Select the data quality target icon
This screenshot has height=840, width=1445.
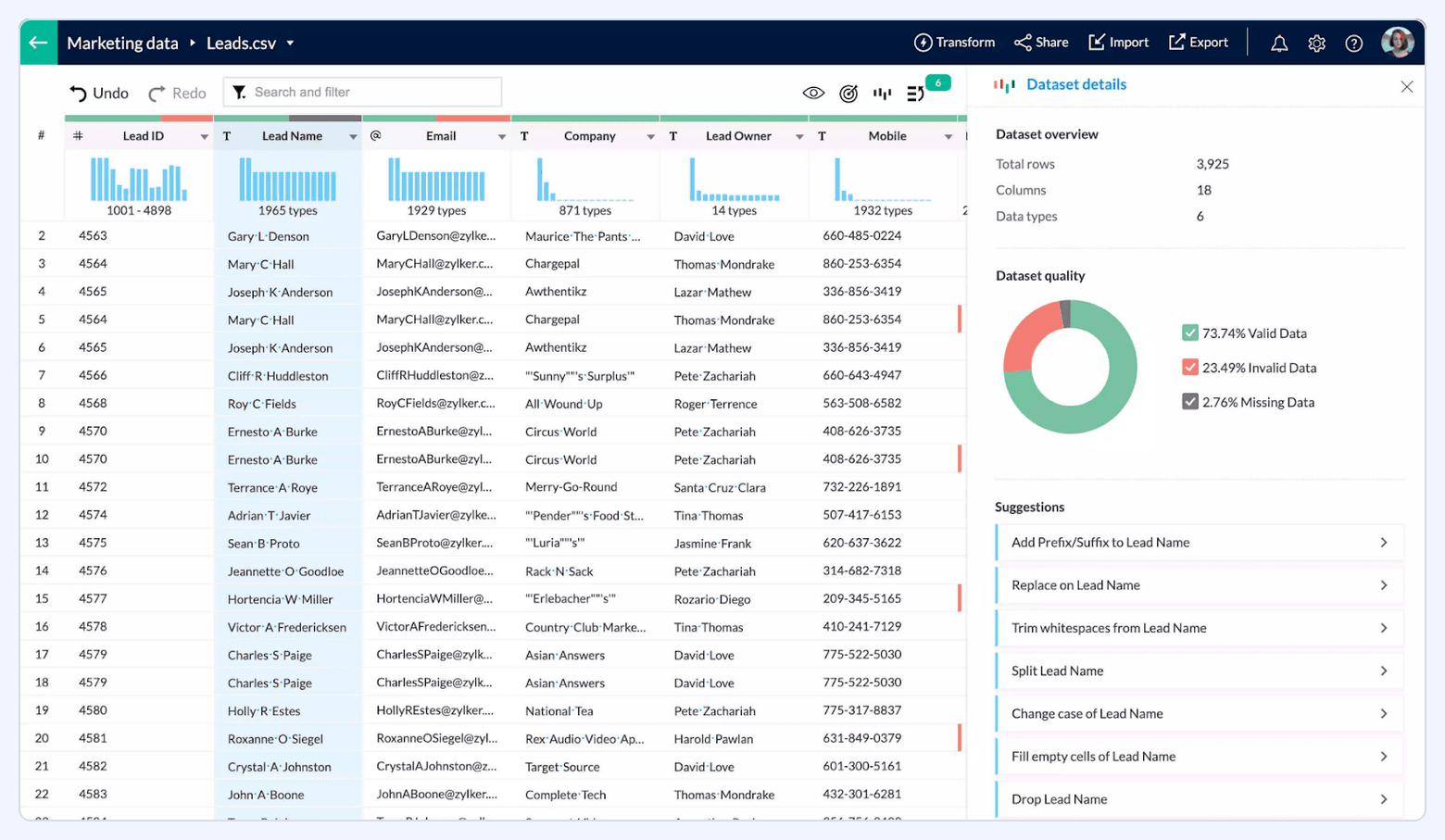pyautogui.click(x=848, y=92)
